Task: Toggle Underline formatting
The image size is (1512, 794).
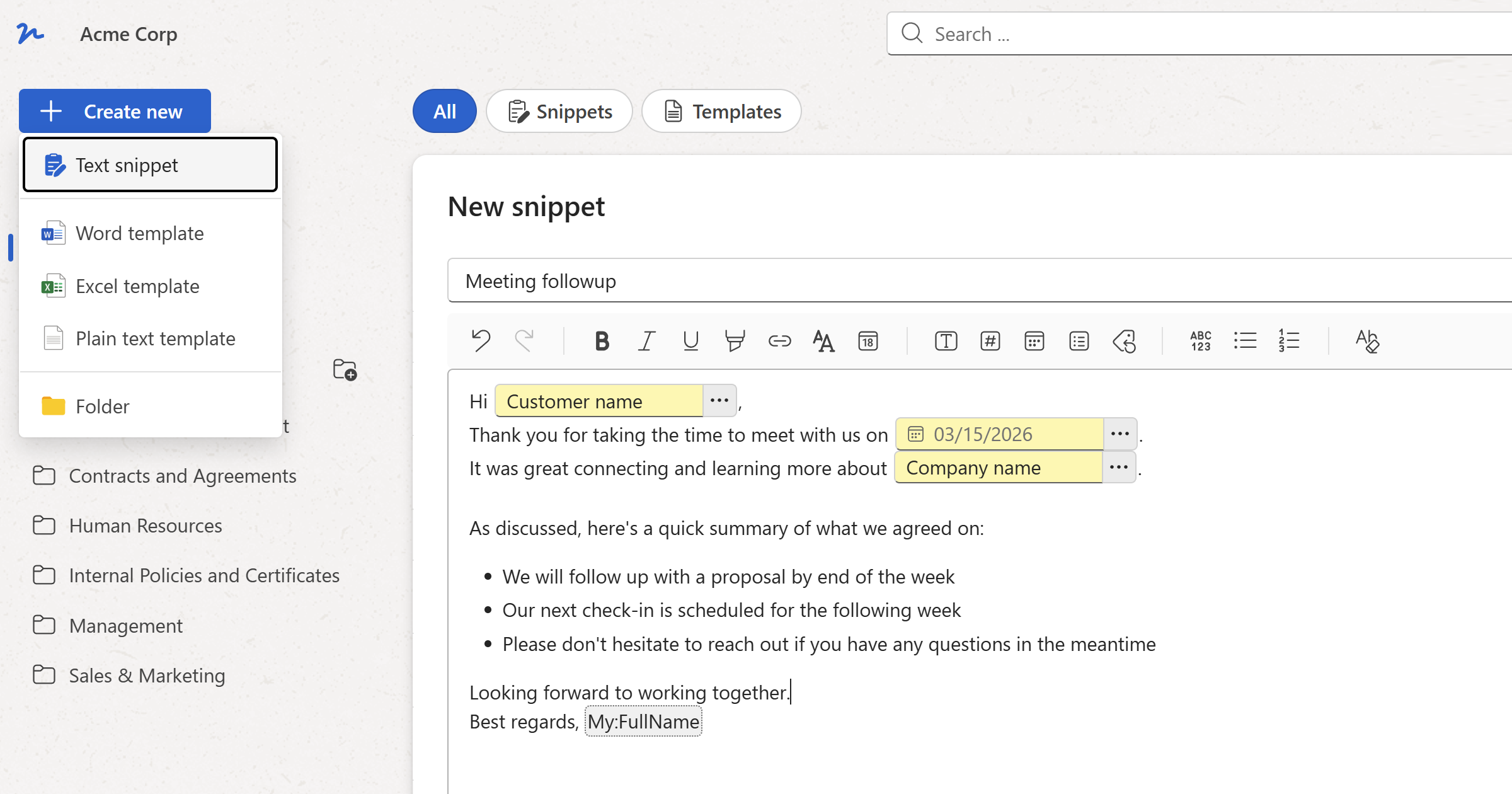Action: click(690, 341)
